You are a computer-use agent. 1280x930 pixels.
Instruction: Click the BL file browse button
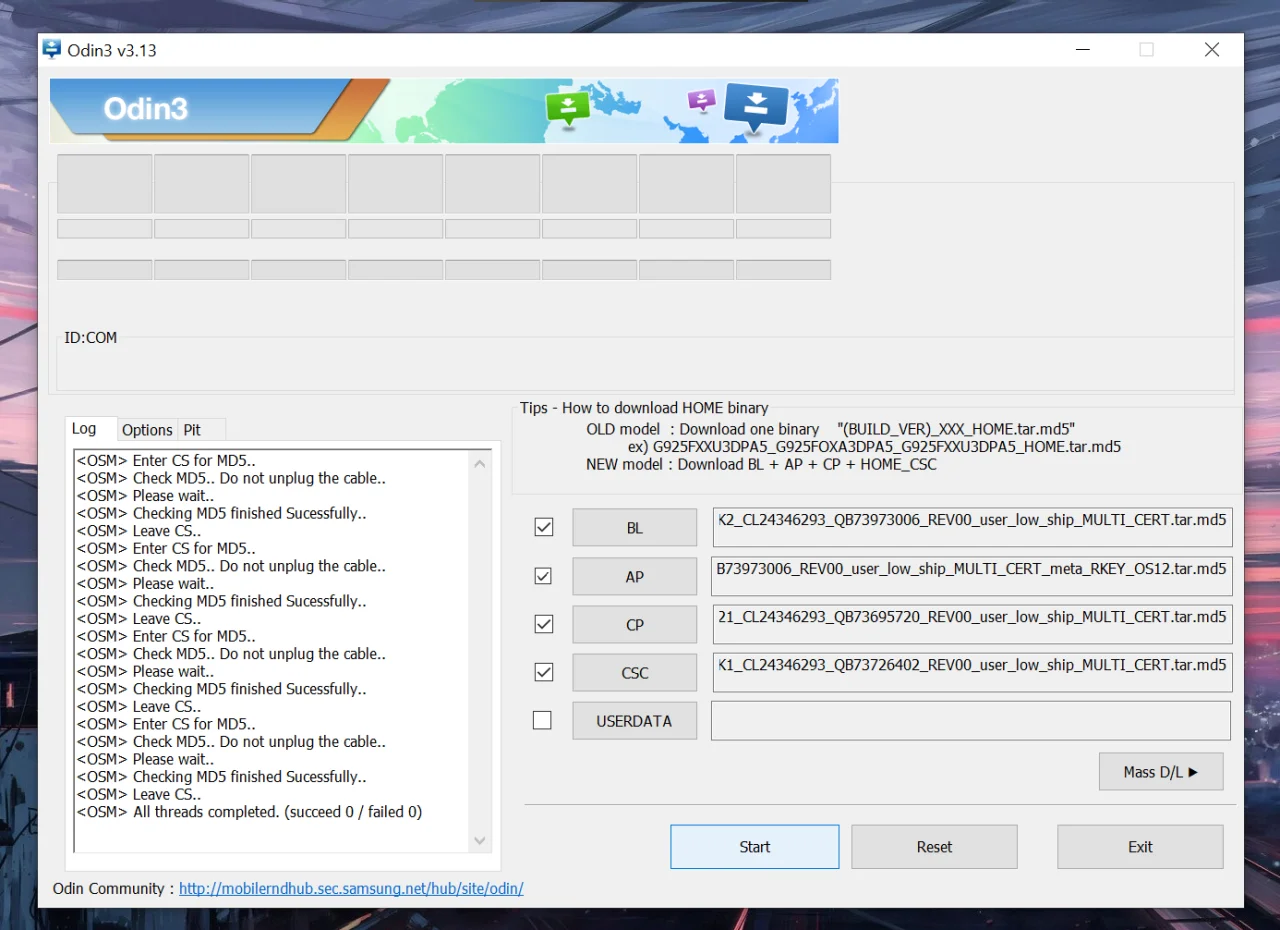634,528
